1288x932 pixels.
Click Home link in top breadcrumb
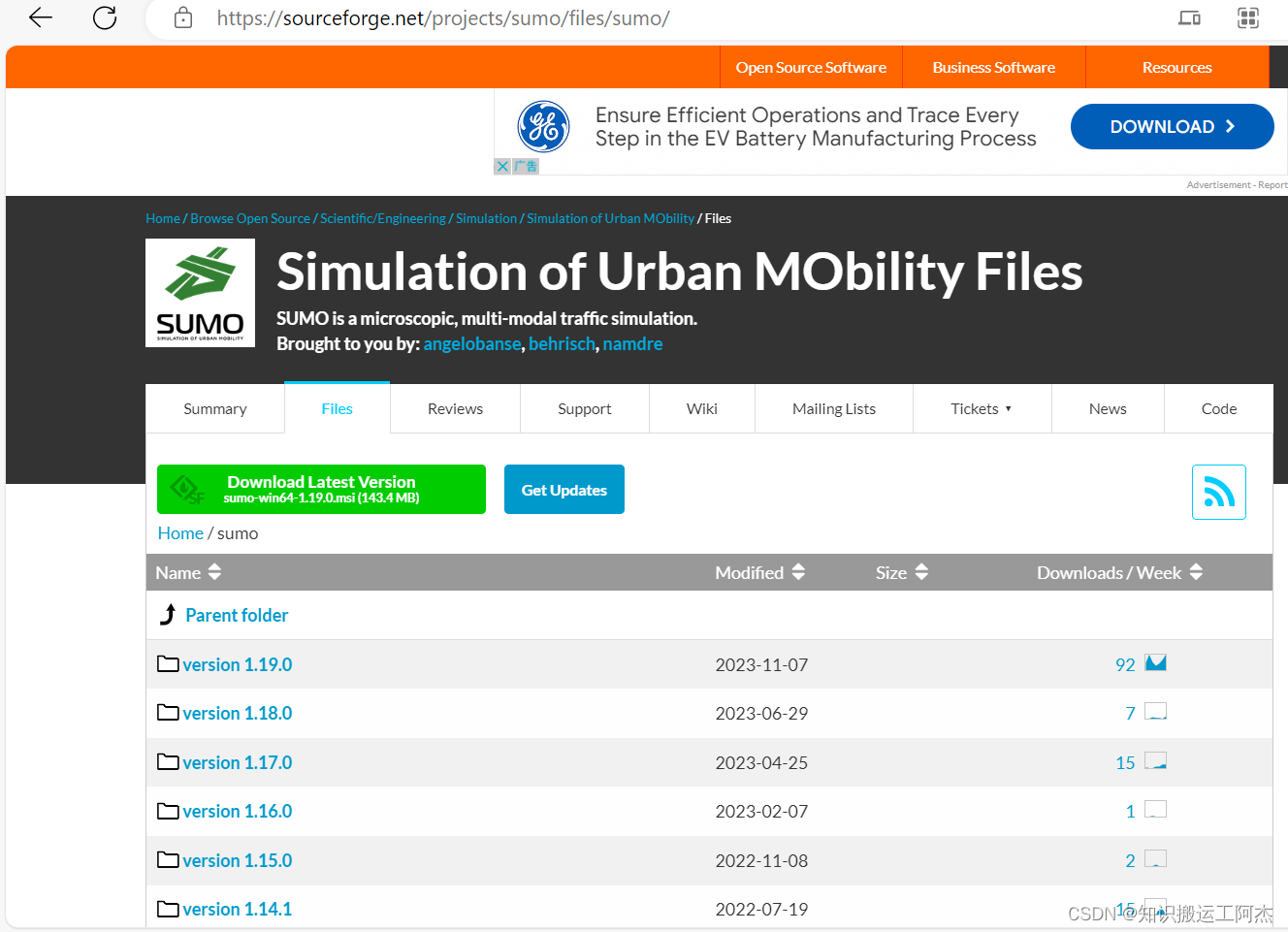coord(163,218)
